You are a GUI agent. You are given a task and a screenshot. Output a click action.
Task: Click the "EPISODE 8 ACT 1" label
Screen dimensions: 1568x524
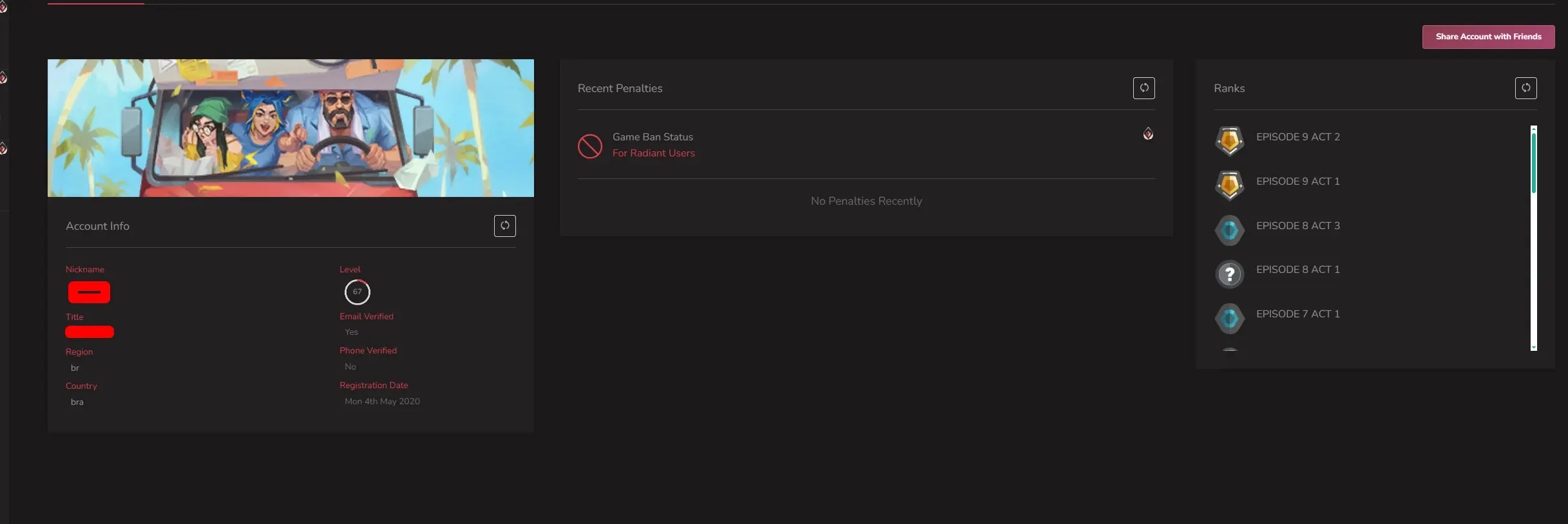click(x=1298, y=270)
